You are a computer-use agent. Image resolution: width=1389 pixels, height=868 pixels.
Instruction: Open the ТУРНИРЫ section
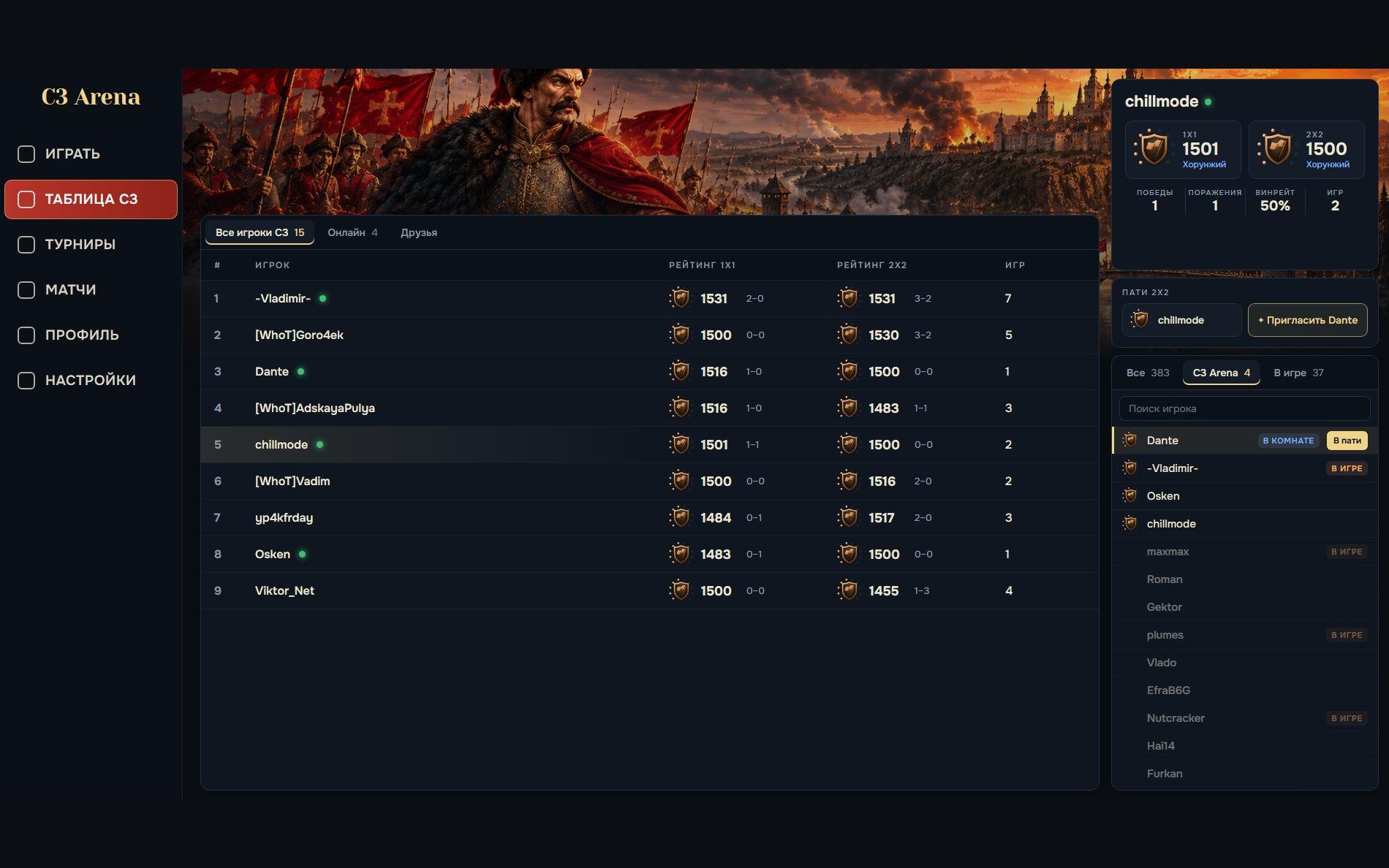(91, 245)
